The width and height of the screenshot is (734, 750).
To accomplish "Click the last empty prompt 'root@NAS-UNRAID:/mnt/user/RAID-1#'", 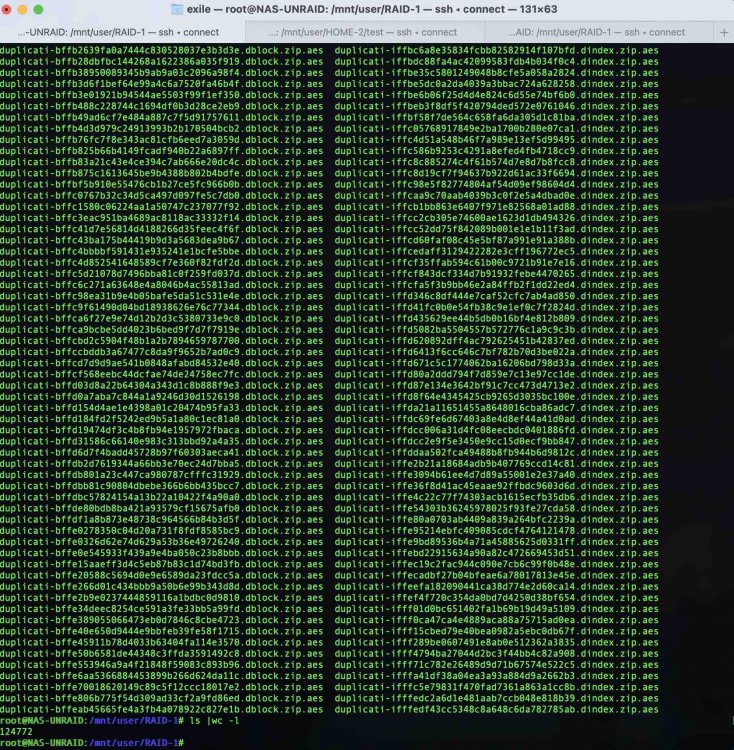I will click(92, 743).
